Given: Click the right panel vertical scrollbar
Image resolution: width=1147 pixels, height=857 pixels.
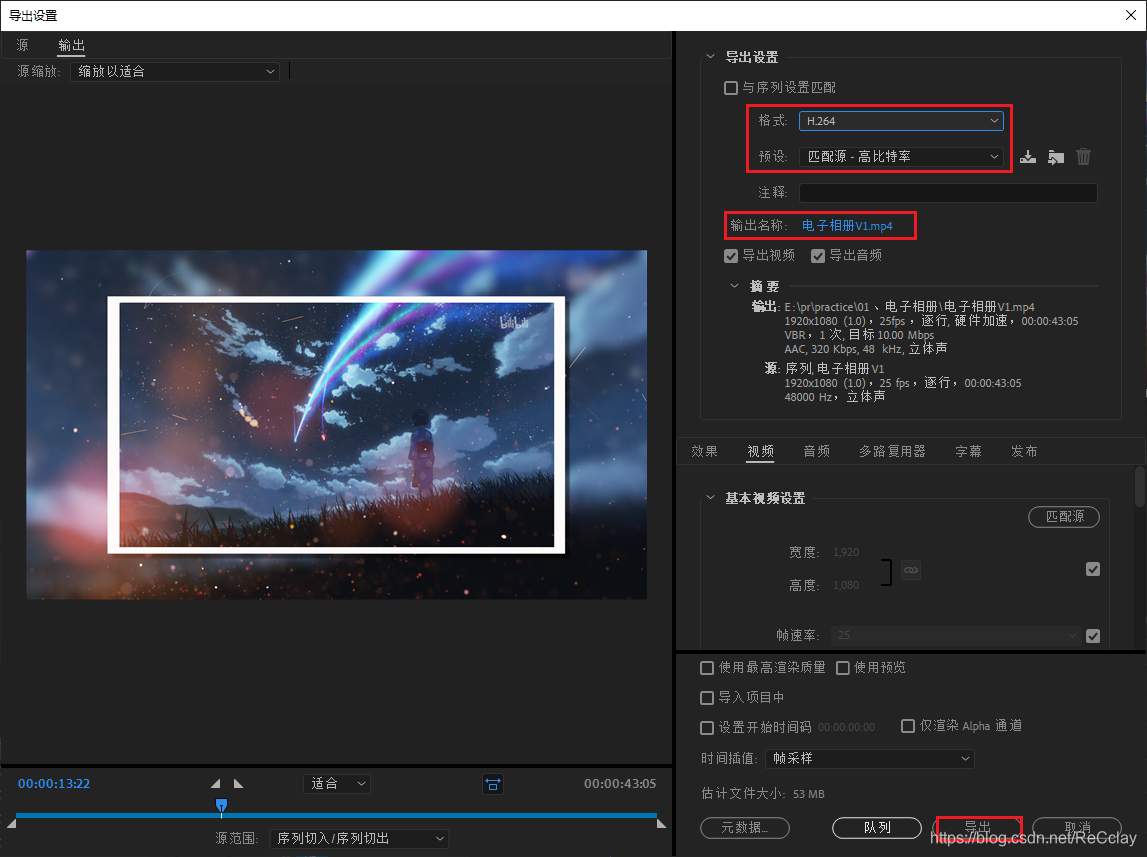Looking at the screenshot, I should pos(1140,486).
